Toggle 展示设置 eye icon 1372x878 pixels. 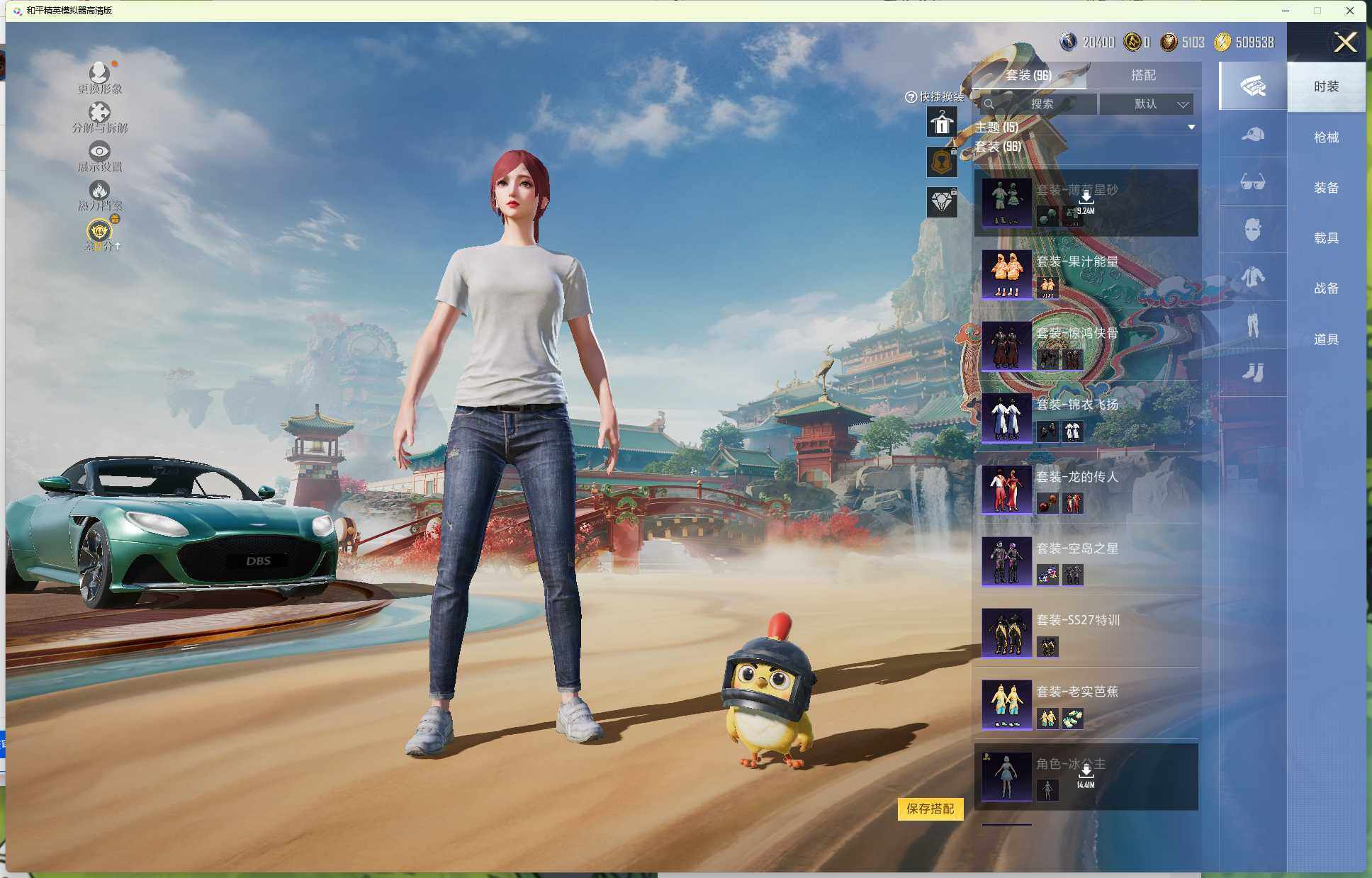tap(99, 151)
